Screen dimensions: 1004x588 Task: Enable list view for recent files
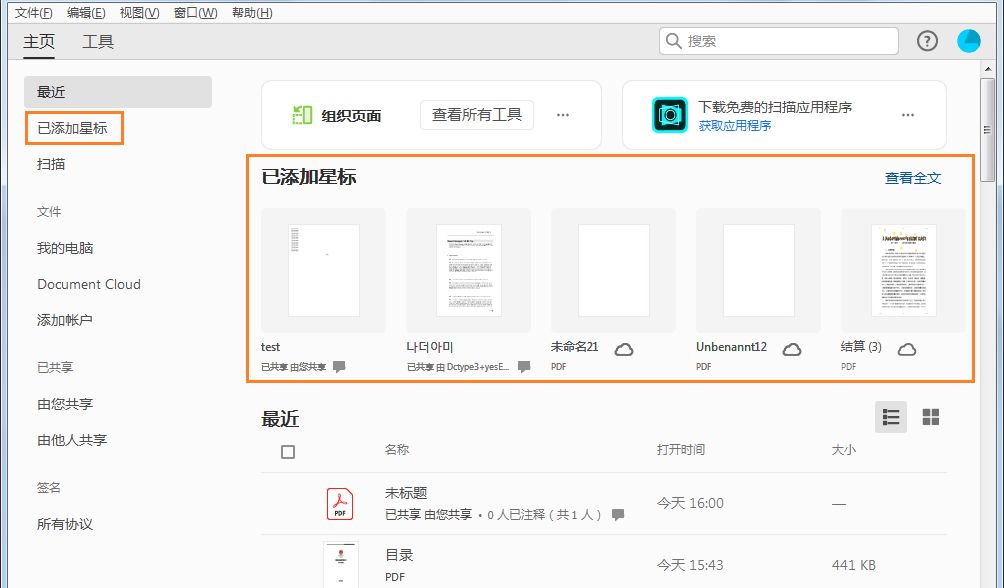tap(891, 417)
